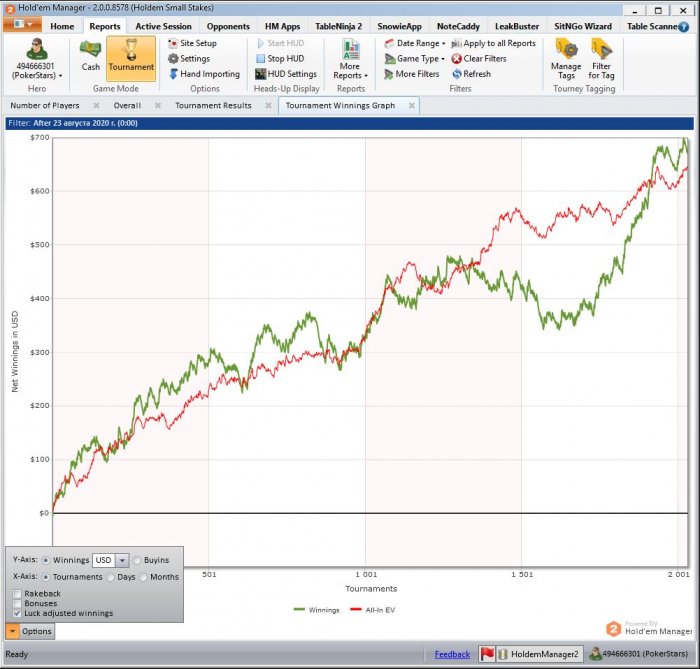Enable the Rakeback checkbox
The image size is (700, 669).
pyautogui.click(x=17, y=594)
